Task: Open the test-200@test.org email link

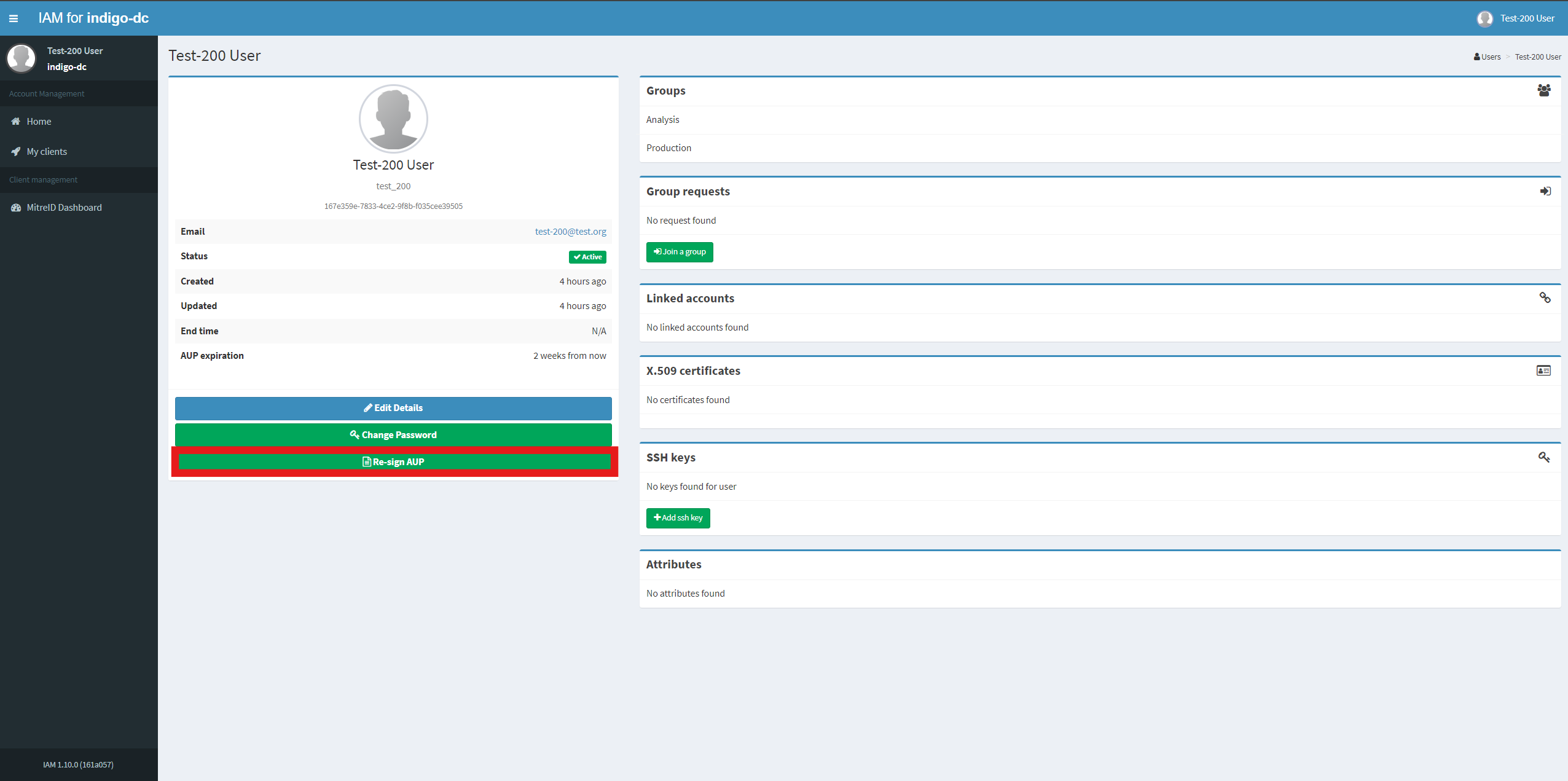Action: point(570,232)
